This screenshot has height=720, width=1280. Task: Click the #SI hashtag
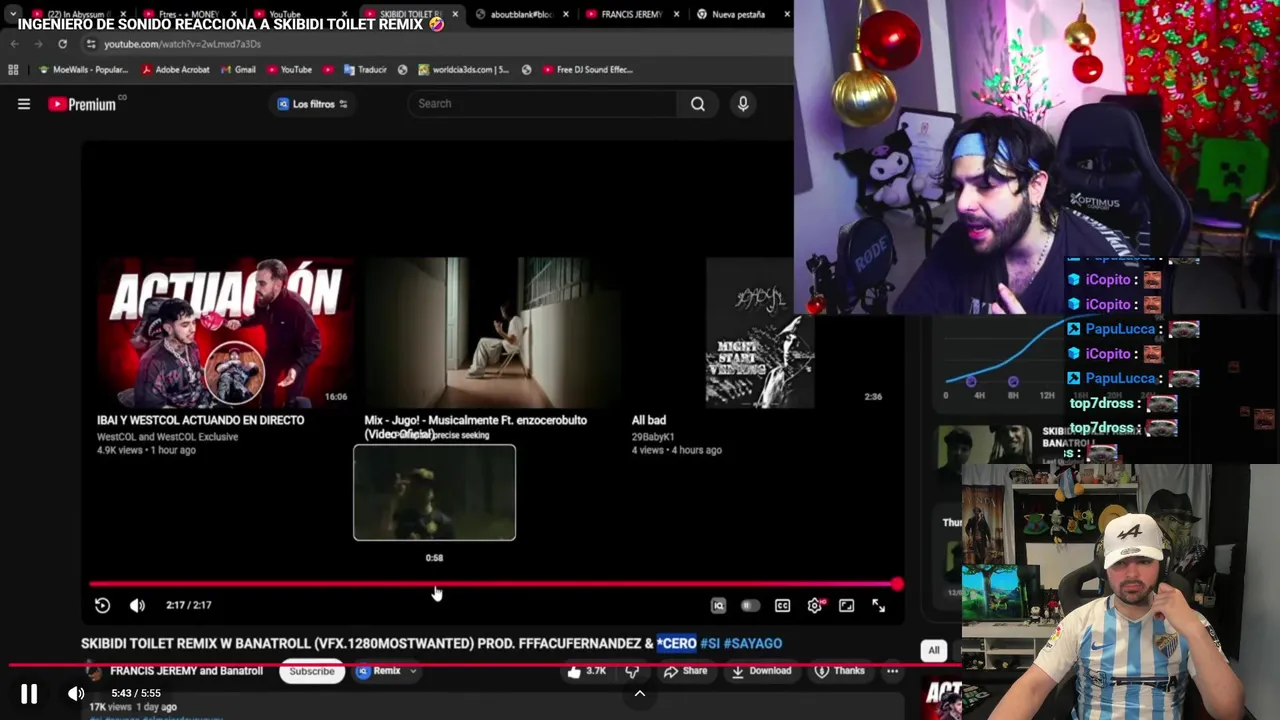click(x=710, y=643)
